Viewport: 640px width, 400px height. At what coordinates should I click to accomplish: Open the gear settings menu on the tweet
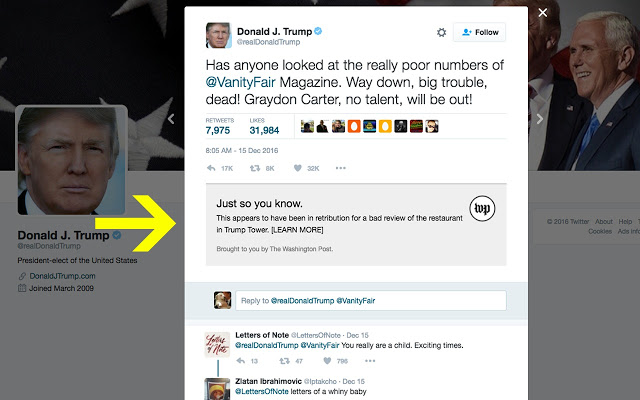[441, 32]
